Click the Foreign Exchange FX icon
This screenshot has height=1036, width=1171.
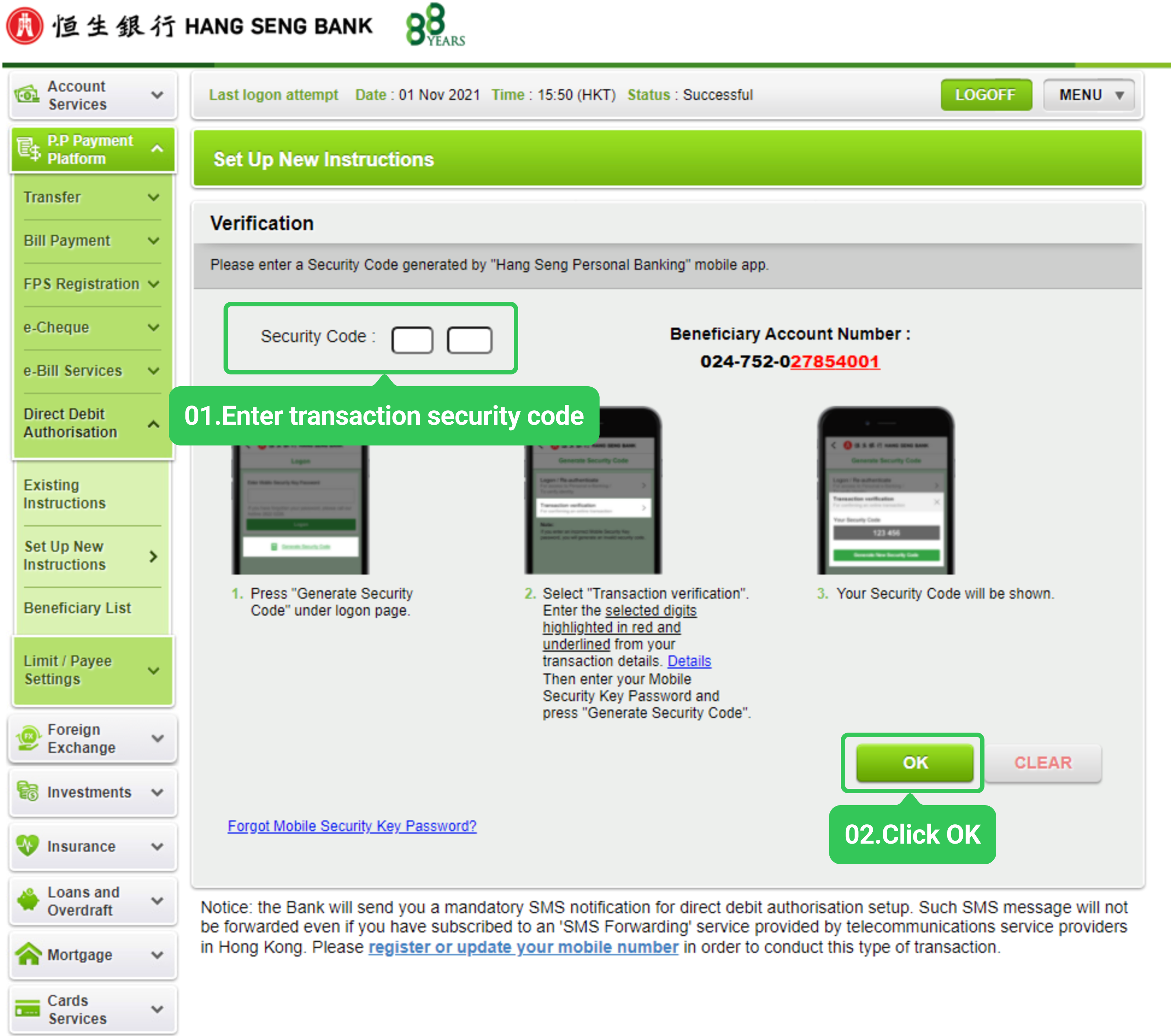pos(28,738)
